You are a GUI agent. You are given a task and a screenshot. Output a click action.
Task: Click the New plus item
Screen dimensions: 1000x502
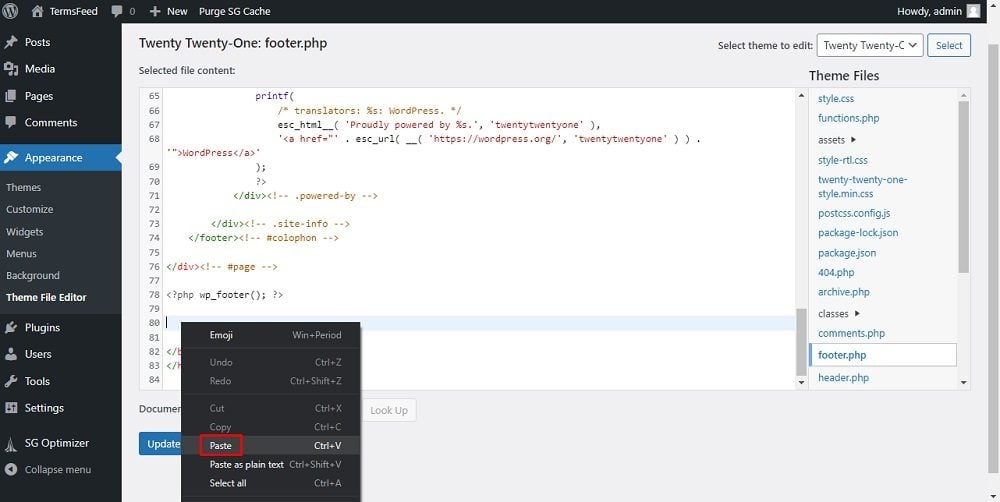(x=168, y=11)
